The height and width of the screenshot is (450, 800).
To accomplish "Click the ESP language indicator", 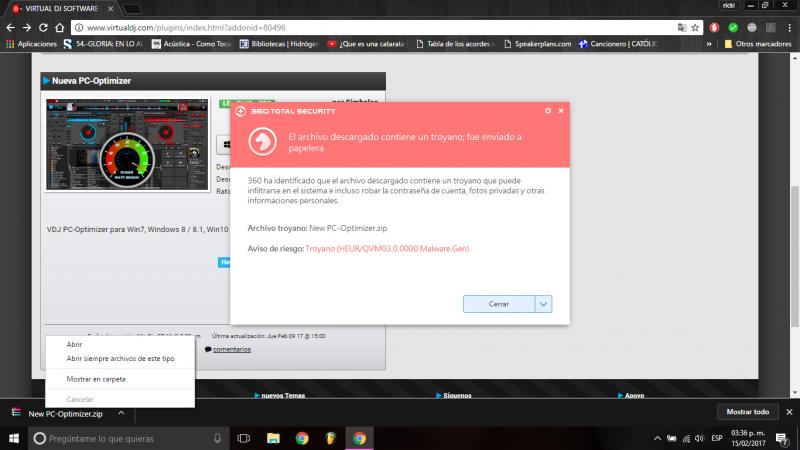I will click(x=717, y=438).
